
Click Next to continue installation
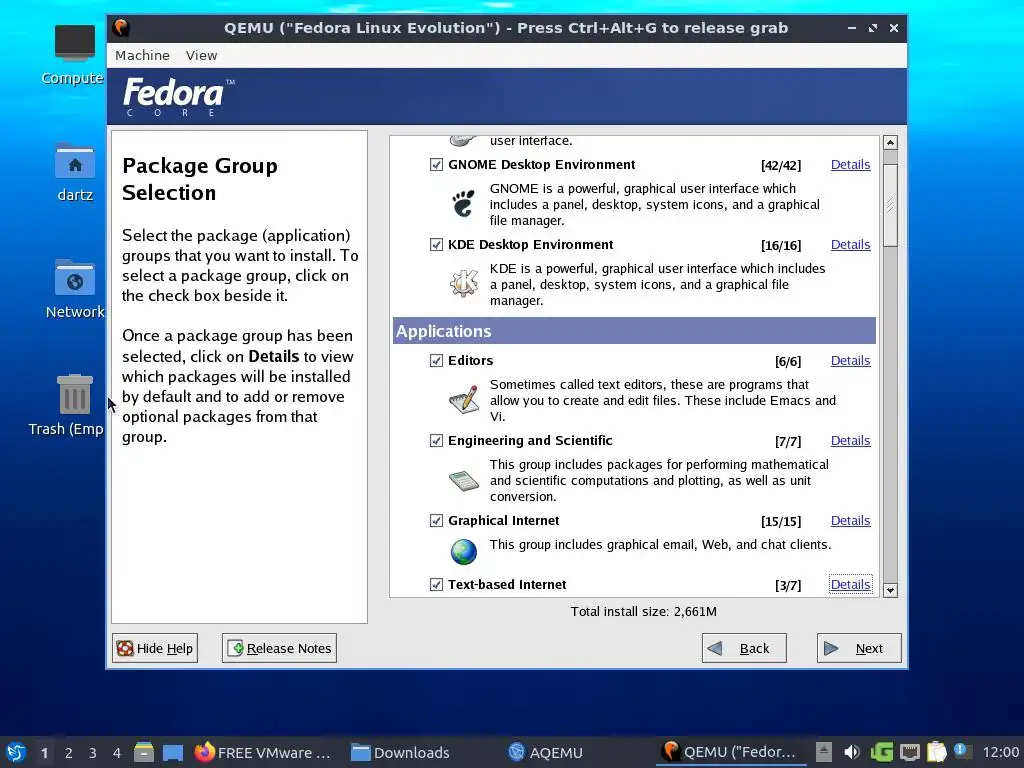(859, 648)
